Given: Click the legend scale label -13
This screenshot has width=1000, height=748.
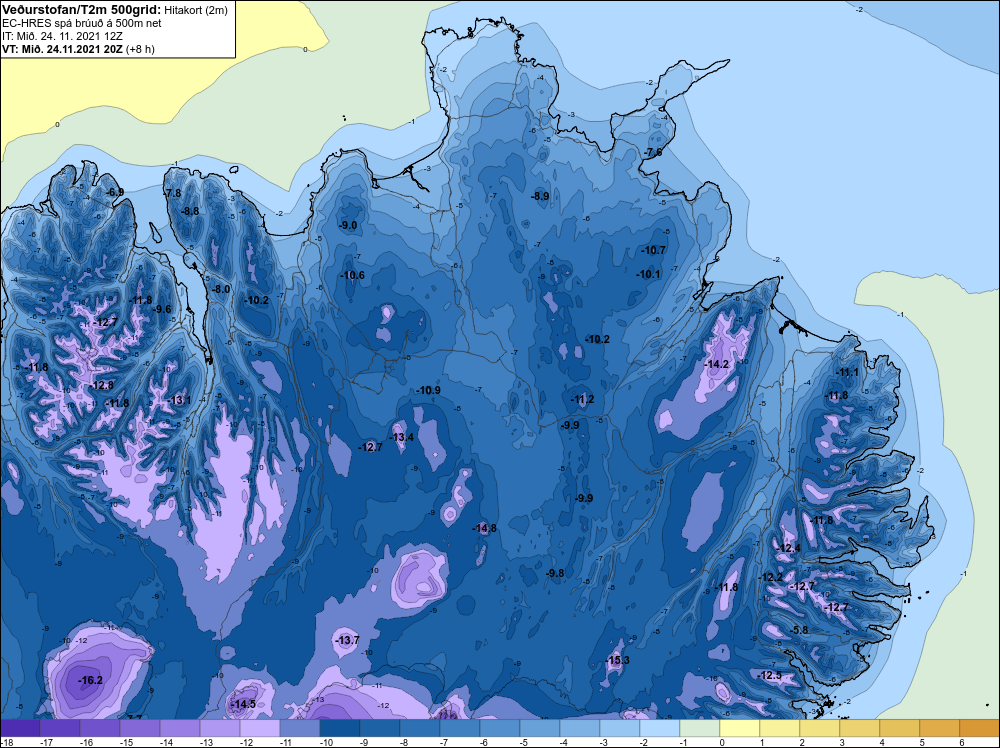Looking at the screenshot, I should [206, 742].
